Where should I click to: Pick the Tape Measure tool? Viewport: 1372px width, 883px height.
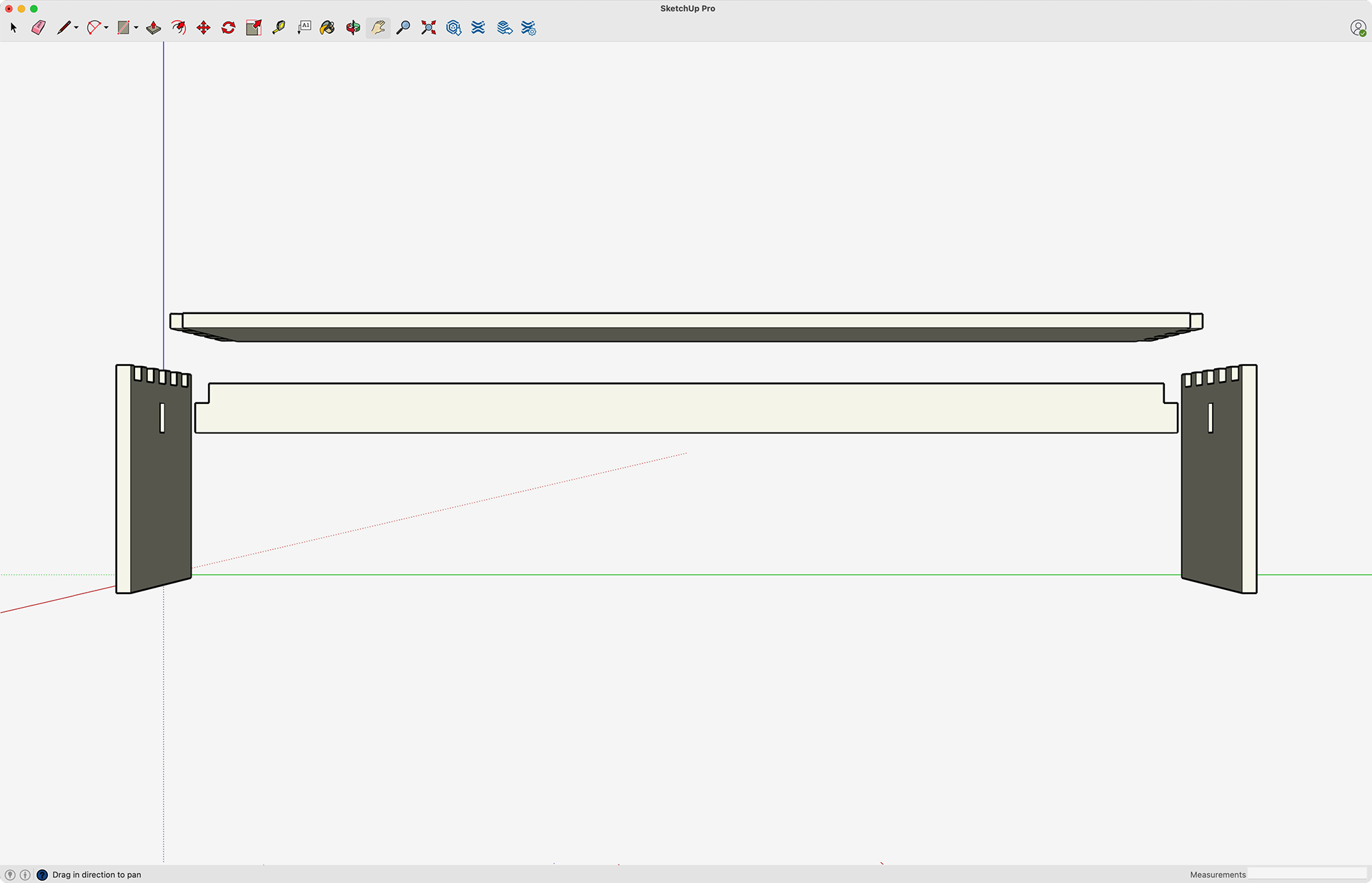(279, 28)
